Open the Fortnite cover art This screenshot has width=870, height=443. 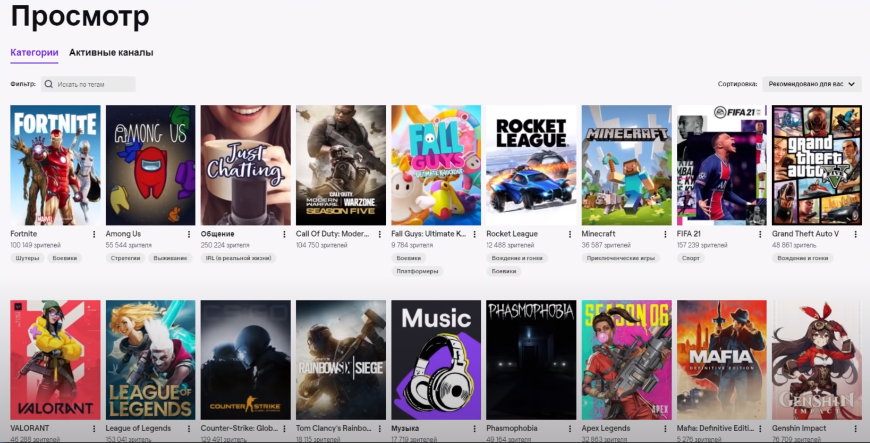(x=55, y=165)
